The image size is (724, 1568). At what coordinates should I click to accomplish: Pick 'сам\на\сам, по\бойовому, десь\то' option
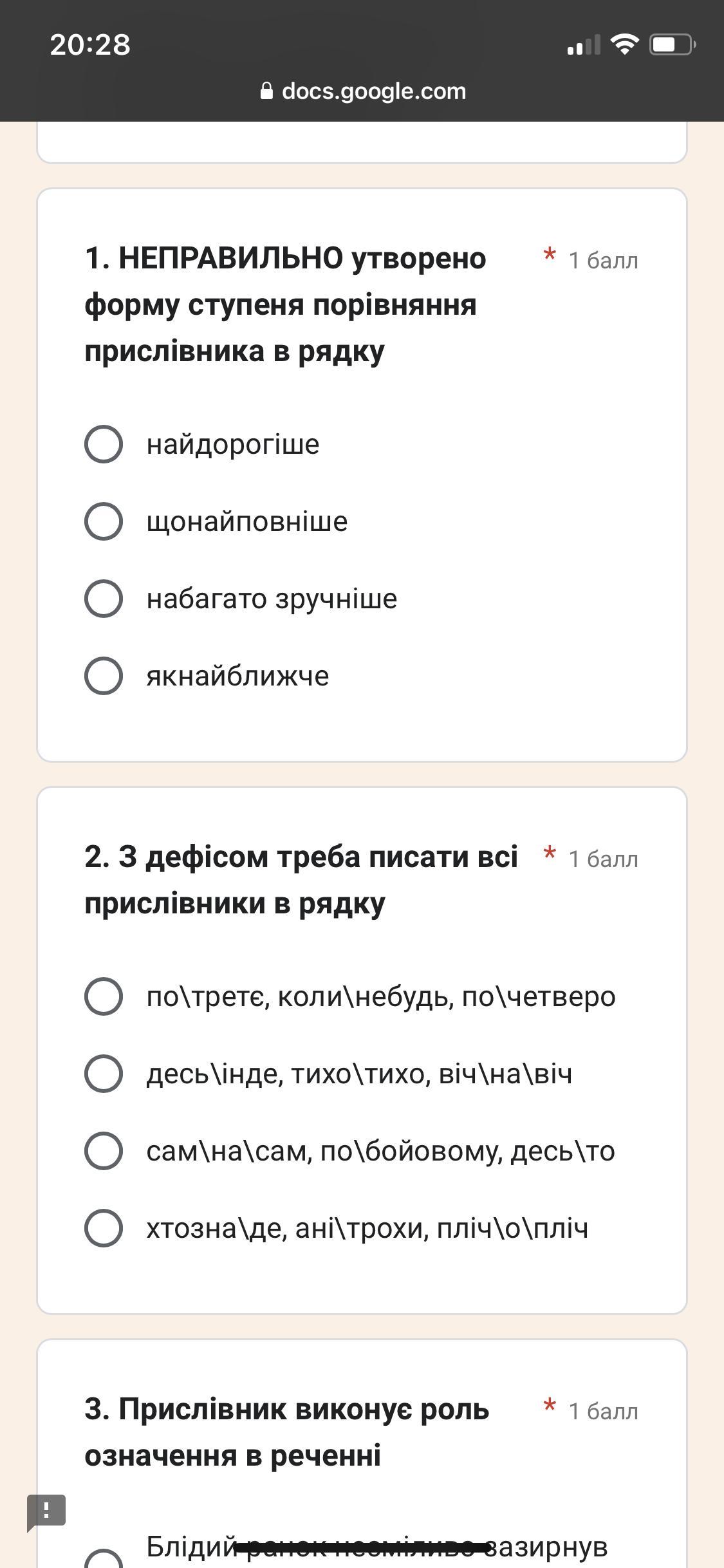tap(104, 1151)
